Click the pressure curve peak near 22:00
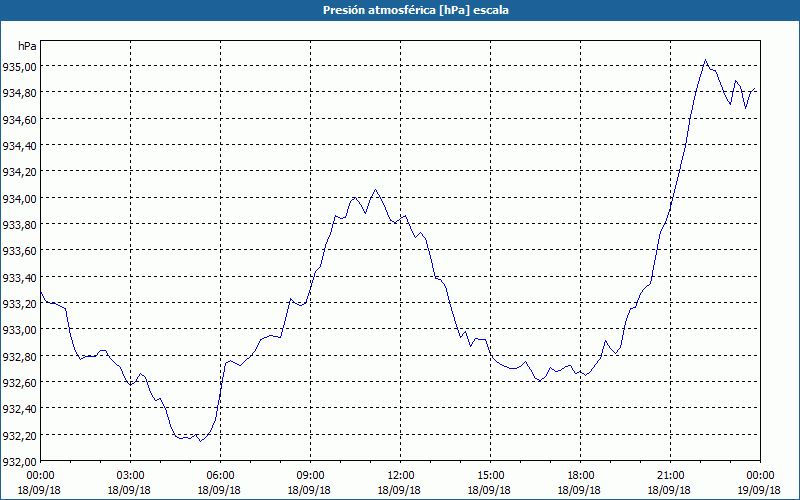This screenshot has height=500, width=800. click(706, 60)
